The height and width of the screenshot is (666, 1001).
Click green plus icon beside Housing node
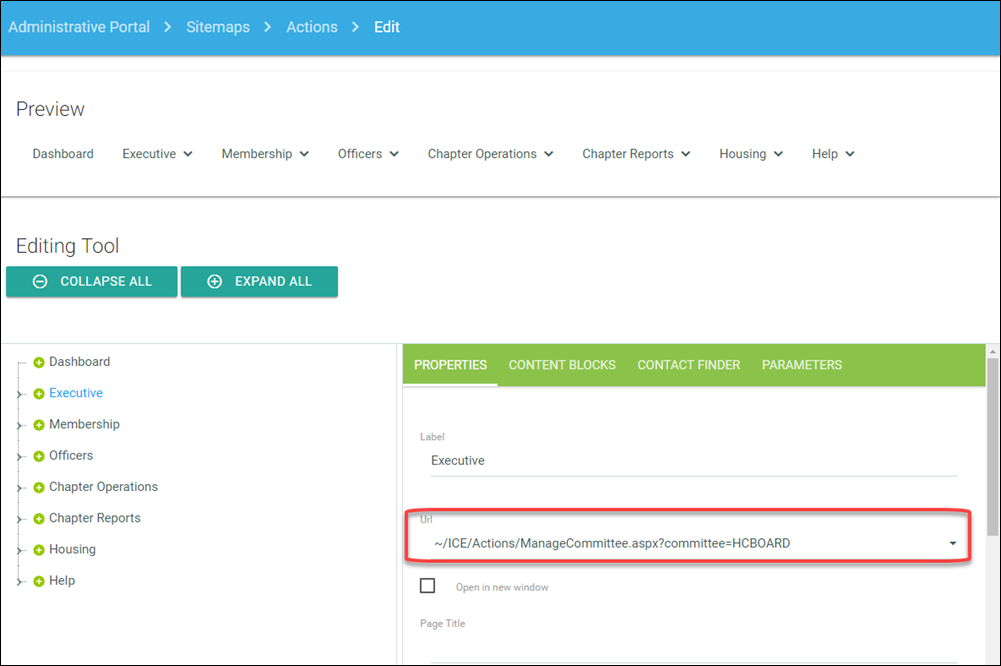coord(39,550)
